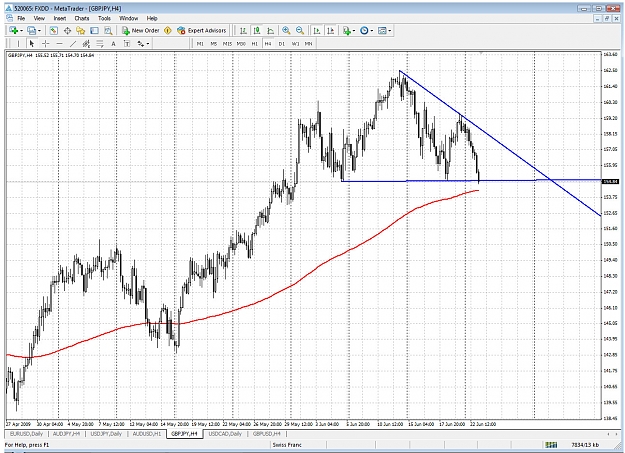This screenshot has width=625, height=453.
Task: Select the Text tool marked A
Action: coord(113,43)
